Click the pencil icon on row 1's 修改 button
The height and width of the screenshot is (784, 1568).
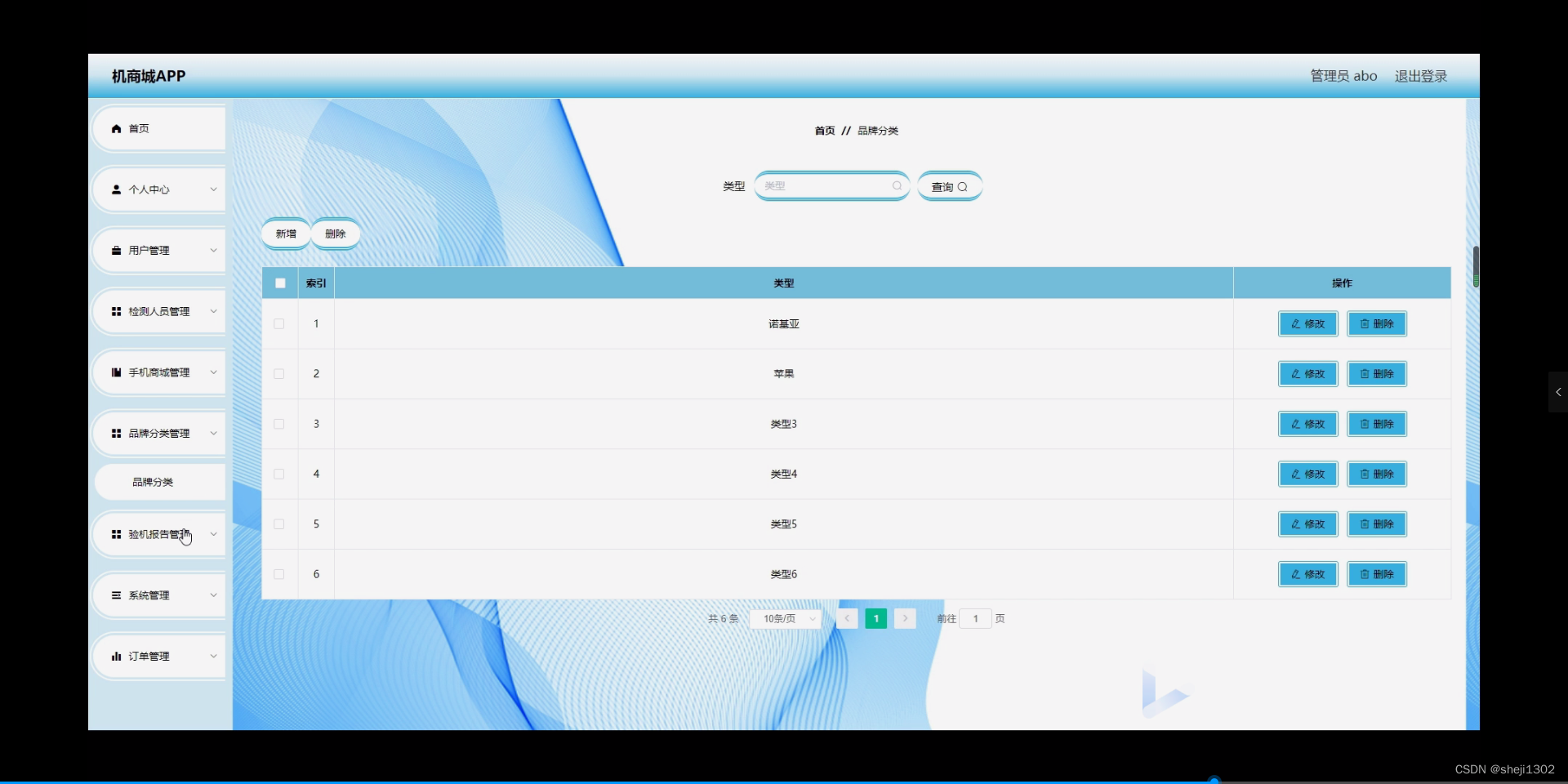pos(1296,323)
